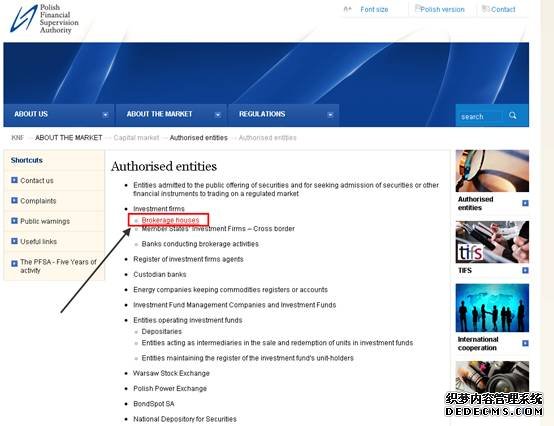This screenshot has width=554, height=426.
Task: Click the arrow icon beside Useful links
Action: click(x=14, y=241)
